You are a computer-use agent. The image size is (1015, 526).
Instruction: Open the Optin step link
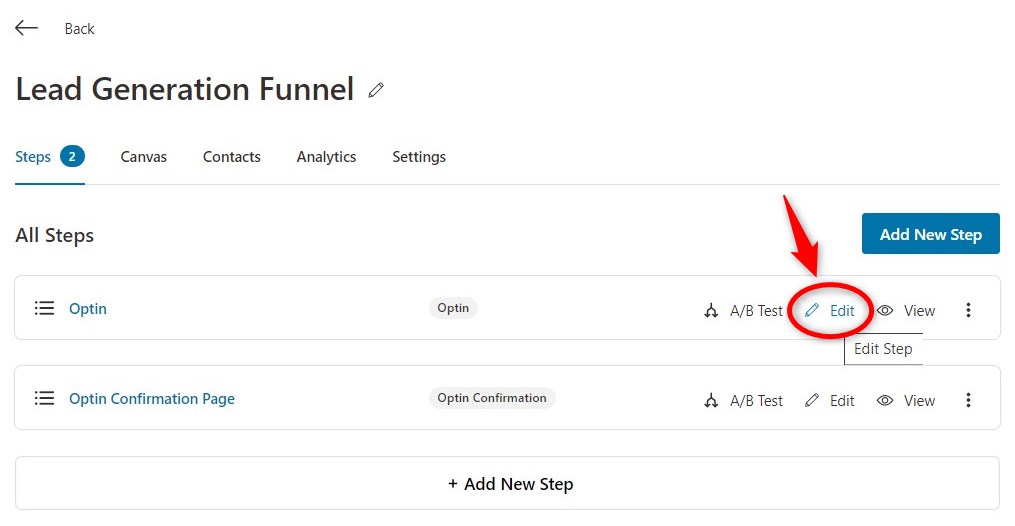pyautogui.click(x=88, y=309)
